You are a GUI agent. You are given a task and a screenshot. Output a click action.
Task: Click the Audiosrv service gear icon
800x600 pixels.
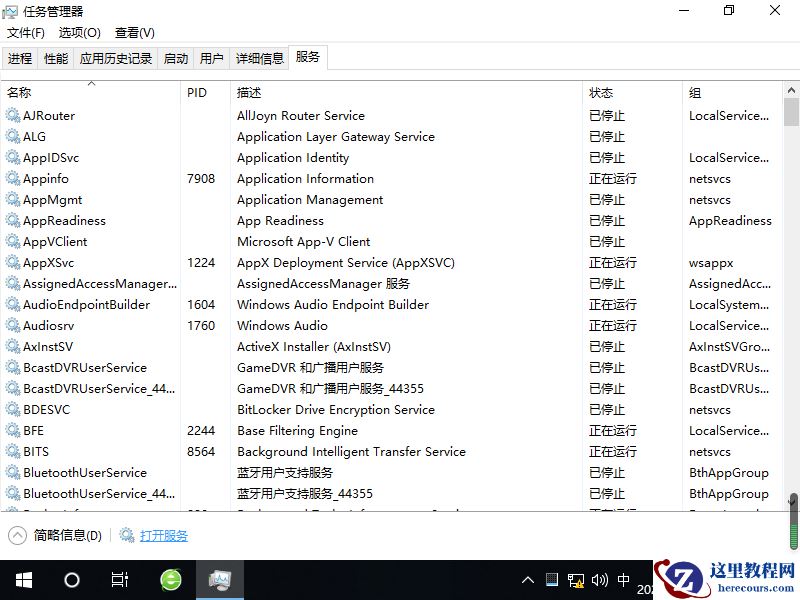click(11, 325)
